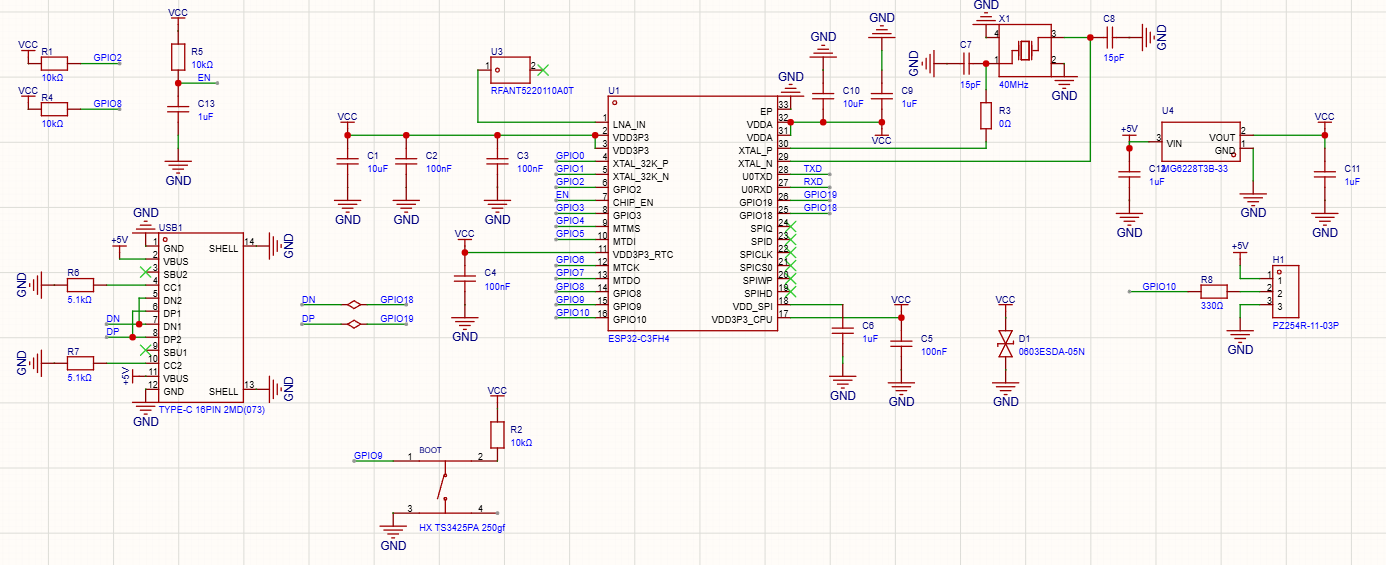
Task: Select capacitor C7 symbol
Action: click(x=967, y=64)
